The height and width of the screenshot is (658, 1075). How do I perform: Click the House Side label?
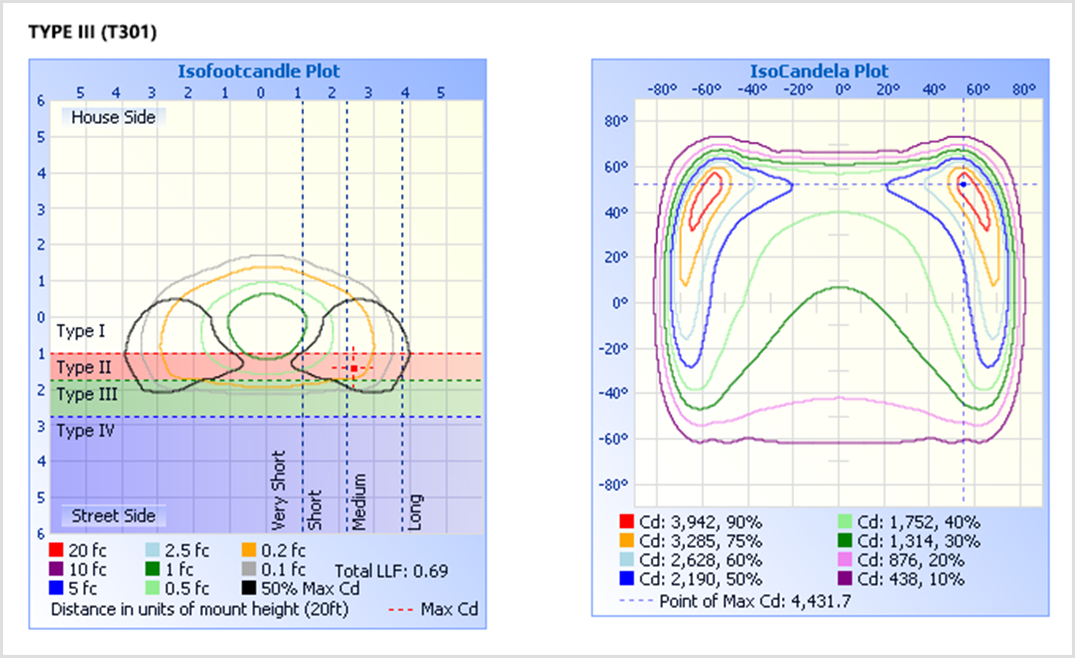113,117
